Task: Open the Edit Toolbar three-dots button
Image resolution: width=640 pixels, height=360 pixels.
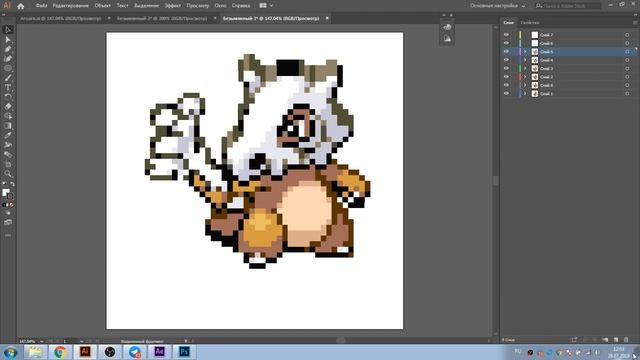Action: 8,236
